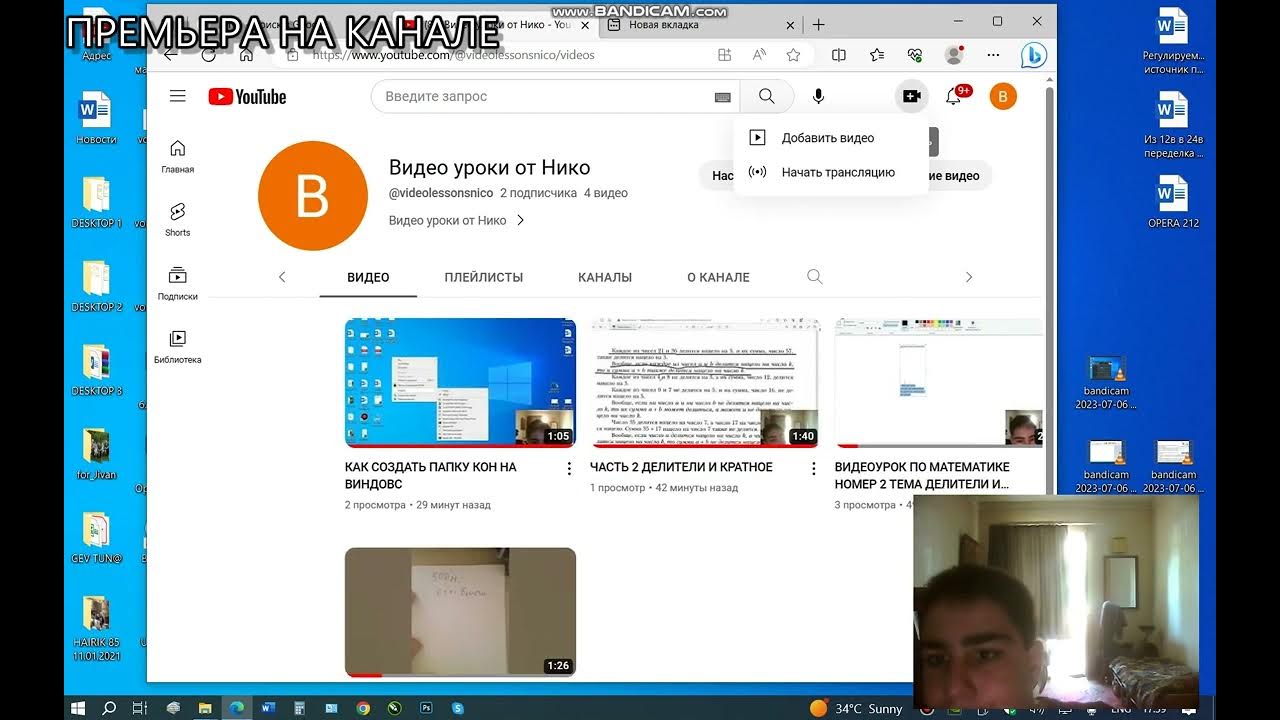This screenshot has height=720, width=1280.
Task: Select Добавить видео from the create menu
Action: pos(830,138)
